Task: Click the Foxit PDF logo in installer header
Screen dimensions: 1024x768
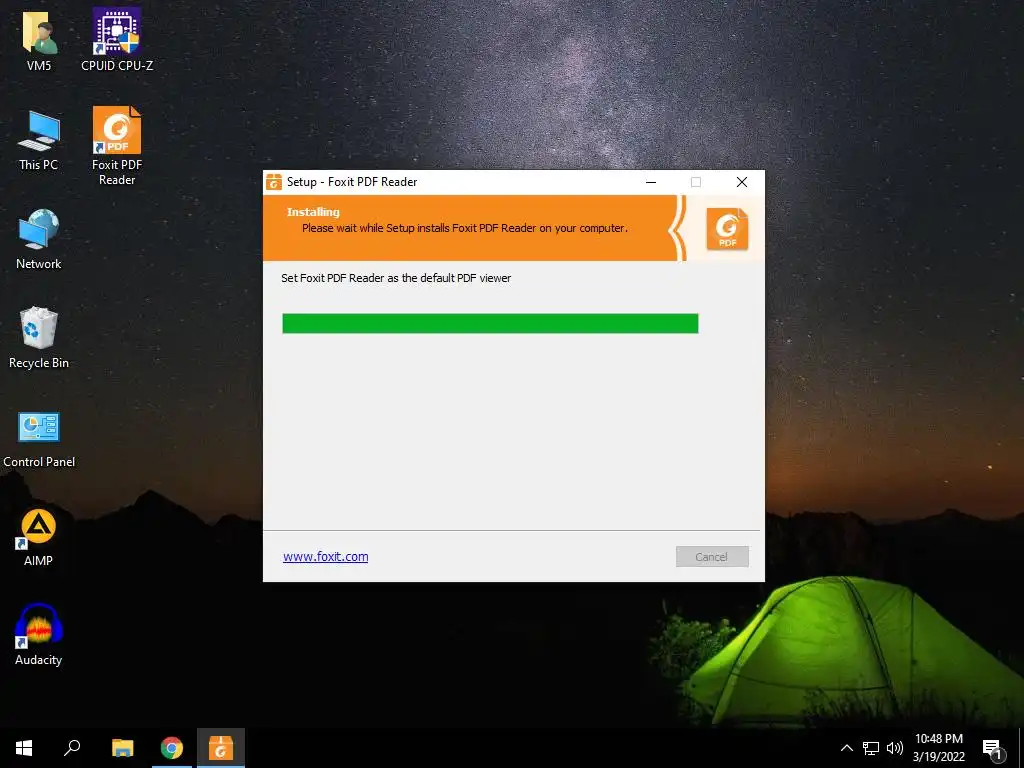Action: coord(727,229)
